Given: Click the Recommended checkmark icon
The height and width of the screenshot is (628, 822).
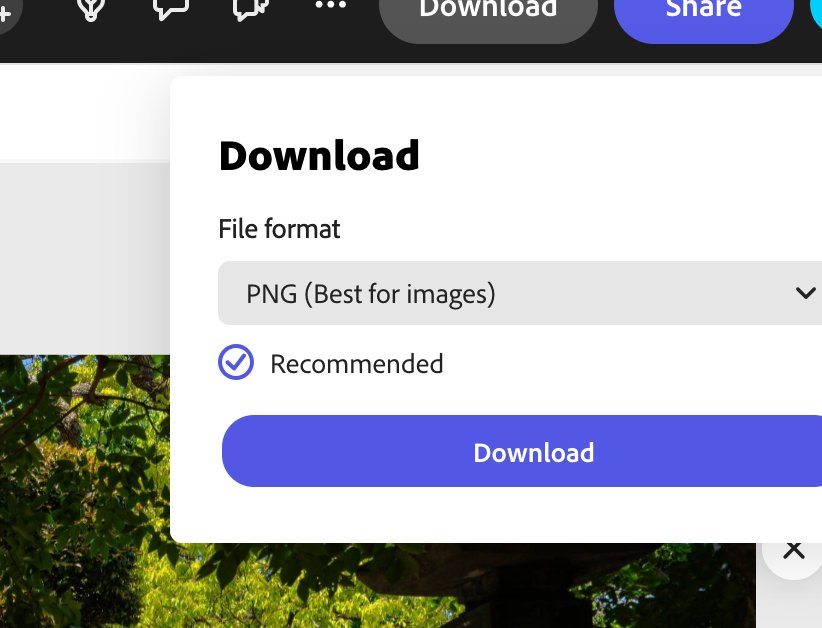Looking at the screenshot, I should (236, 362).
